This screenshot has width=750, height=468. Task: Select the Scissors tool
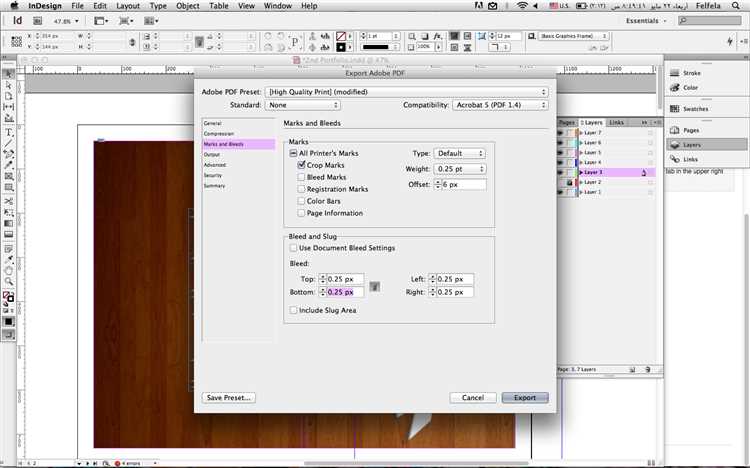pyautogui.click(x=9, y=201)
